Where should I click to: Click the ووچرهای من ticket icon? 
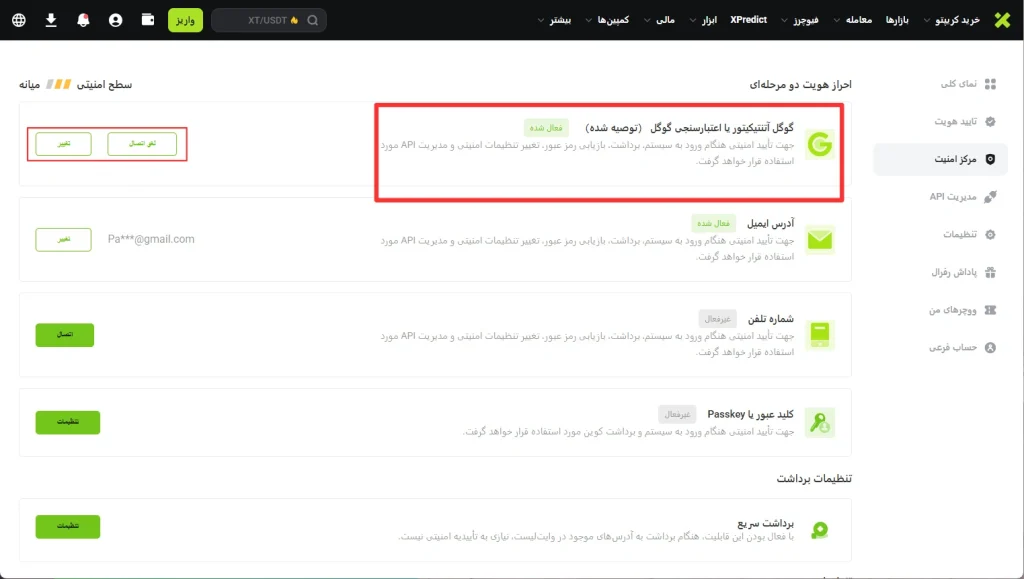point(990,310)
